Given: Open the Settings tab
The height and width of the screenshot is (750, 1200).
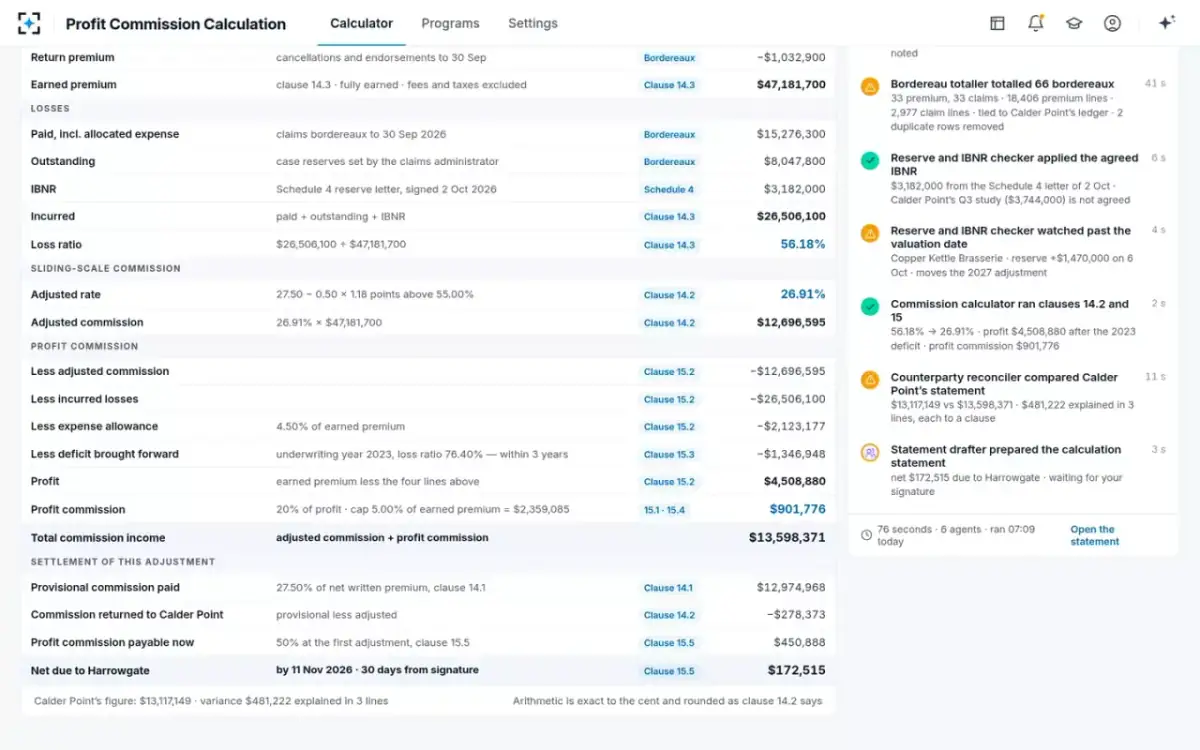Looking at the screenshot, I should [533, 23].
